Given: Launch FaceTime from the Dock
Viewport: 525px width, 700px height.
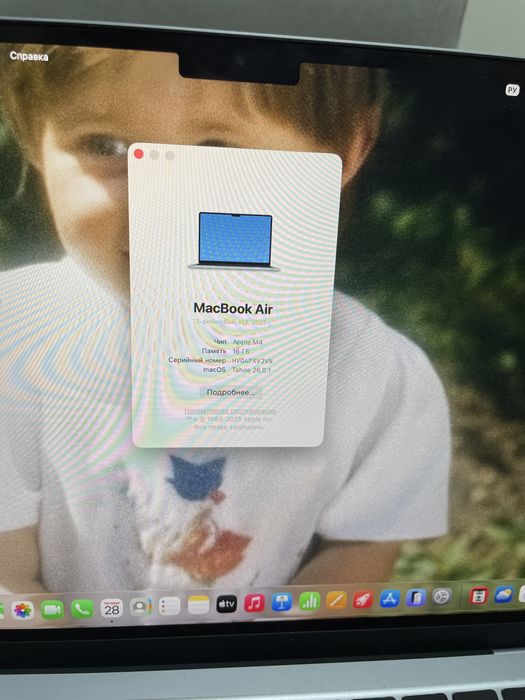Looking at the screenshot, I should pyautogui.click(x=52, y=609).
